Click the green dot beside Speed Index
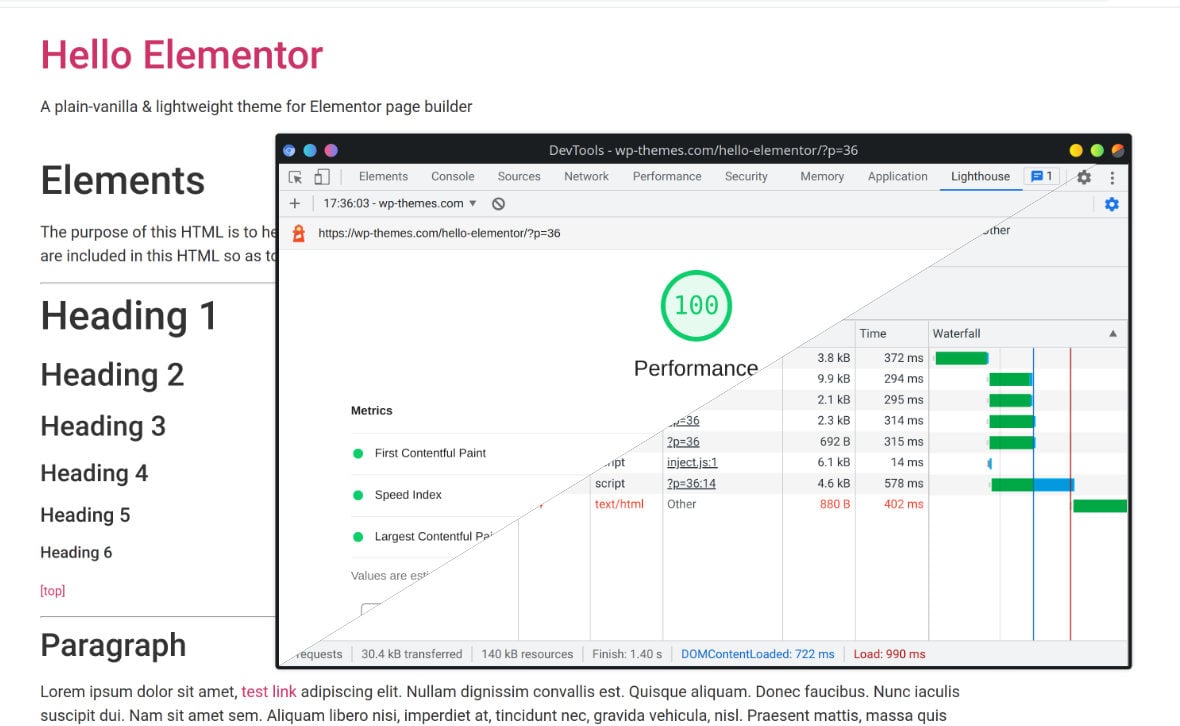Screen dimensions: 1180x726 coord(358,495)
